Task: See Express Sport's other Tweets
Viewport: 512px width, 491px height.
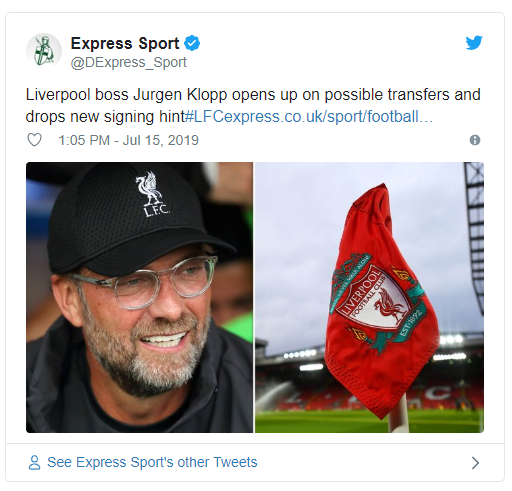Action: click(x=152, y=463)
